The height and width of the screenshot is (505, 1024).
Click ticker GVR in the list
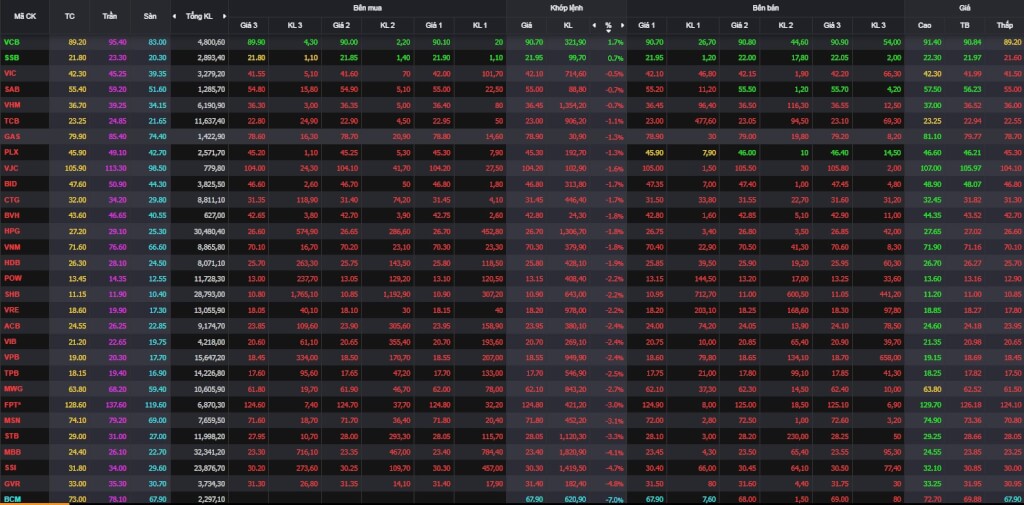[x=11, y=484]
